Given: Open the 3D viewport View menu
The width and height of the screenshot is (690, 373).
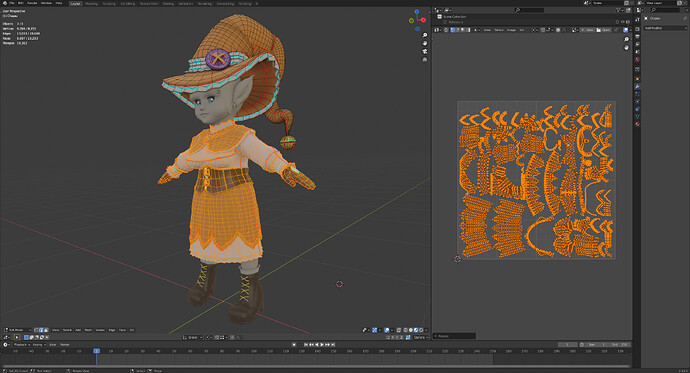Looking at the screenshot, I should pyautogui.click(x=55, y=330).
